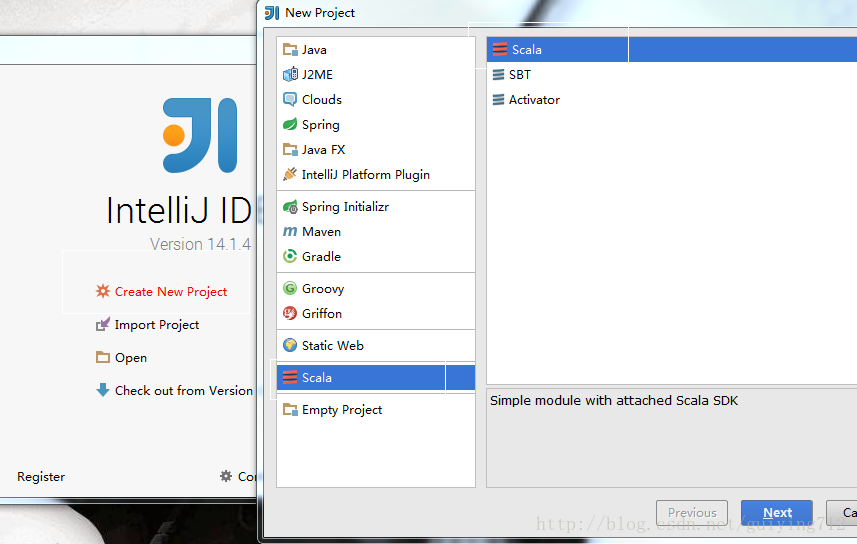Screen dimensions: 857x544
Task: Click the Maven 'm' icon
Action: click(x=290, y=232)
